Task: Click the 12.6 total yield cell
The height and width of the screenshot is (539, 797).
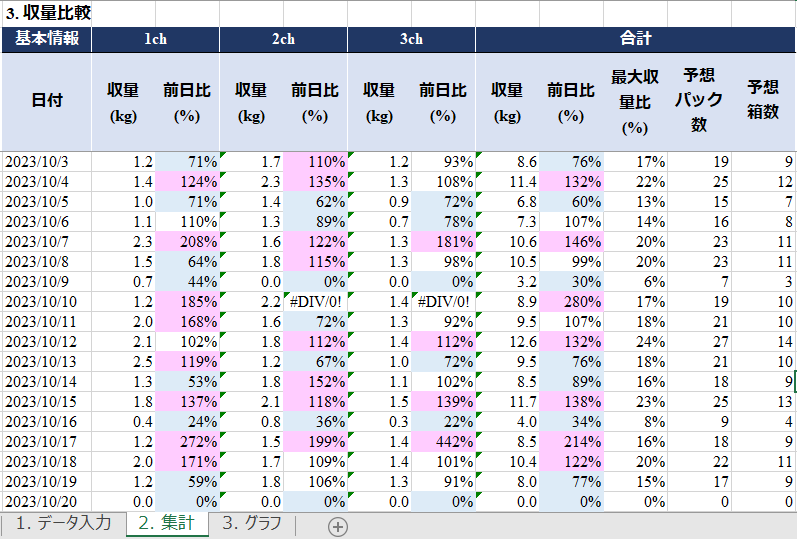Action: coord(508,342)
